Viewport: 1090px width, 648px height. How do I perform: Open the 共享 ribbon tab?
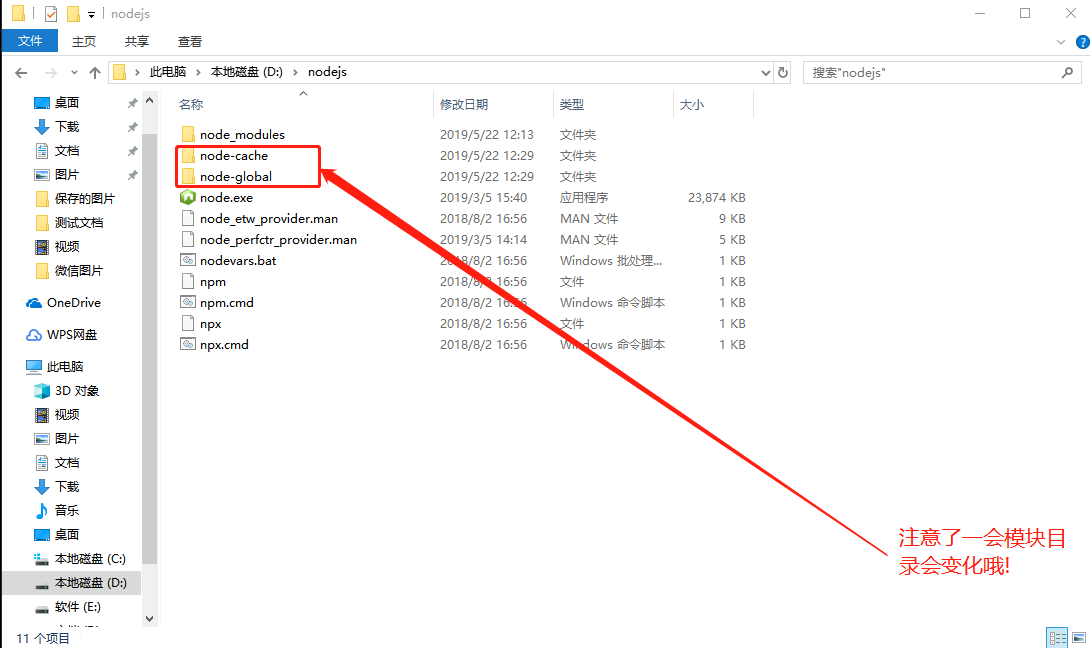click(x=136, y=42)
